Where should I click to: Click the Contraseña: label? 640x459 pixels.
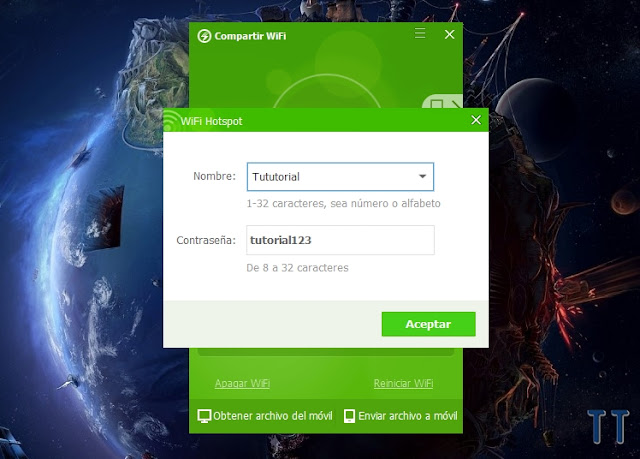click(206, 240)
